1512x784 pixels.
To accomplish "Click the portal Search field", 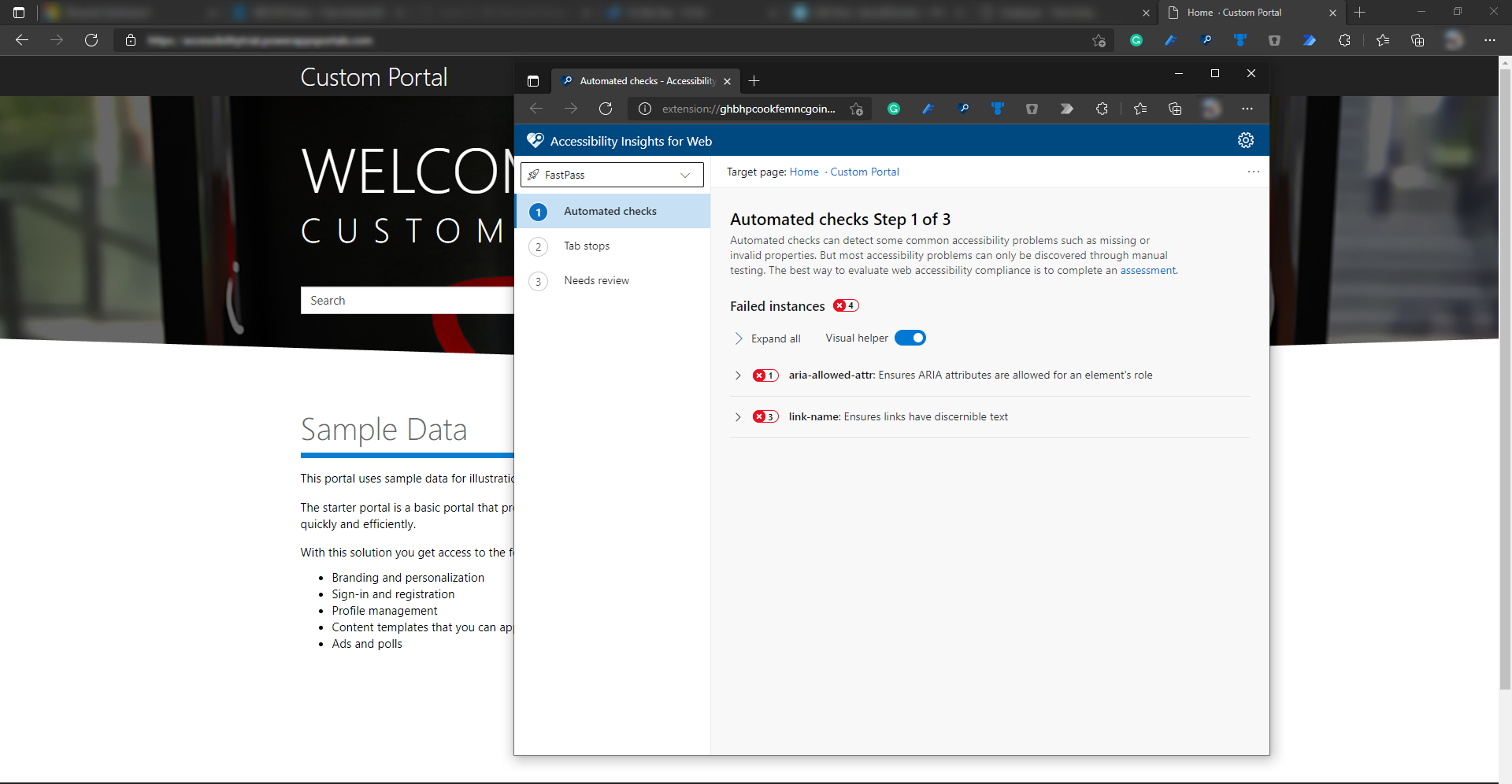I will [x=407, y=300].
